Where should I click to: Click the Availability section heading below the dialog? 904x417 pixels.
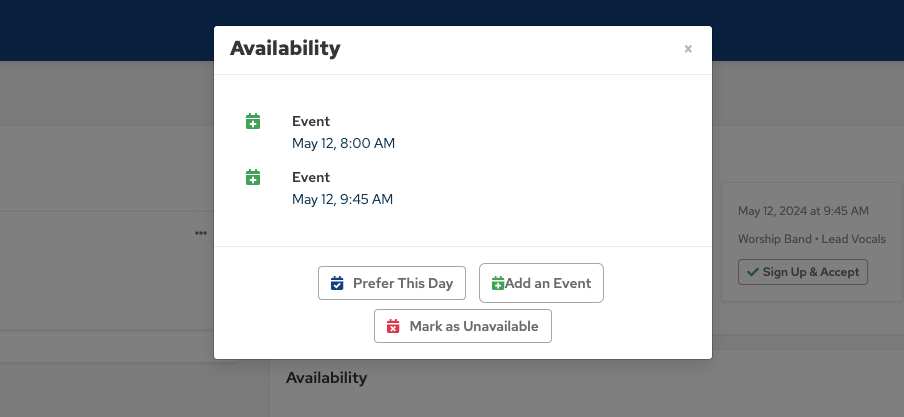326,378
